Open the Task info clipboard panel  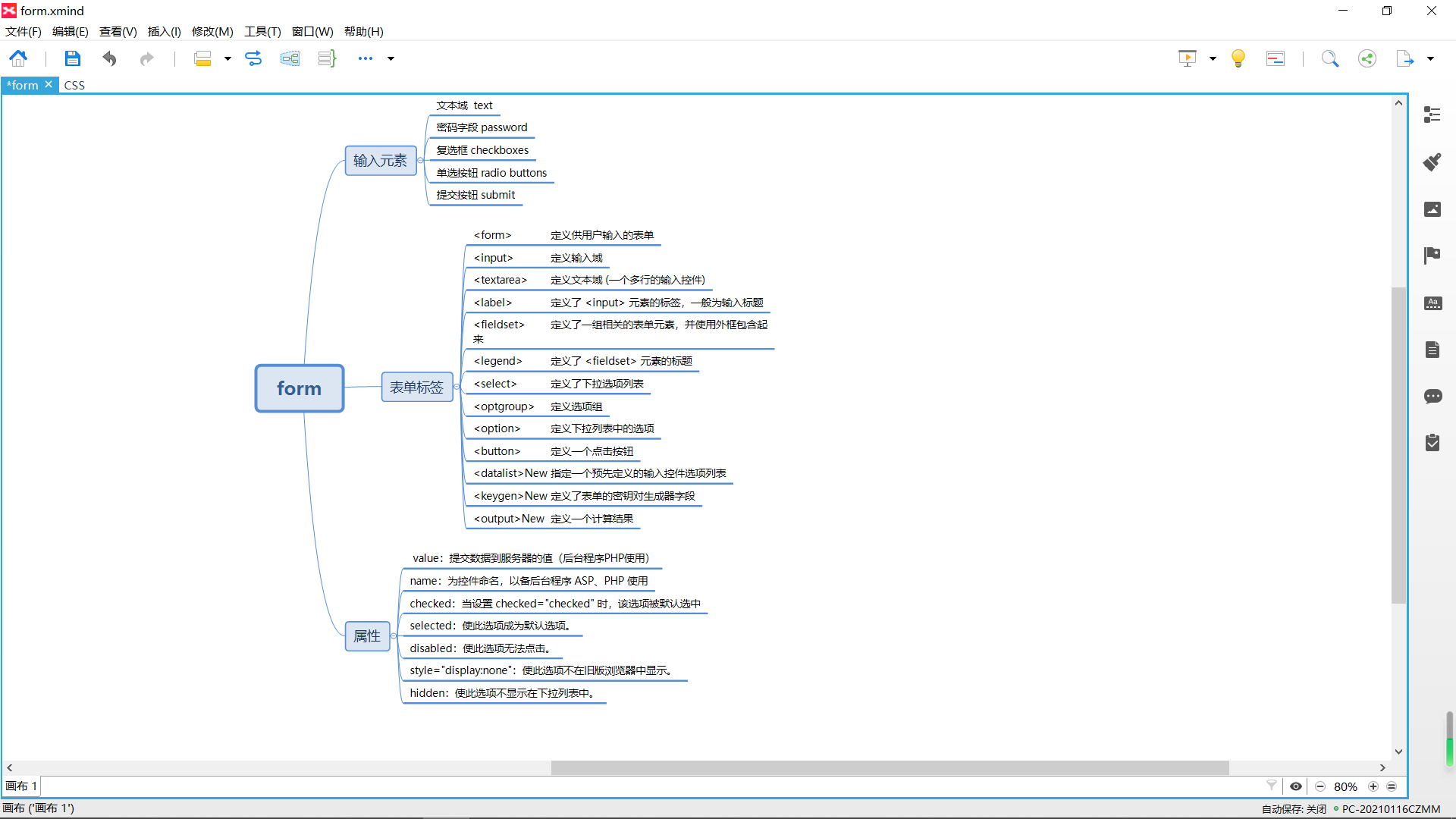click(1432, 443)
